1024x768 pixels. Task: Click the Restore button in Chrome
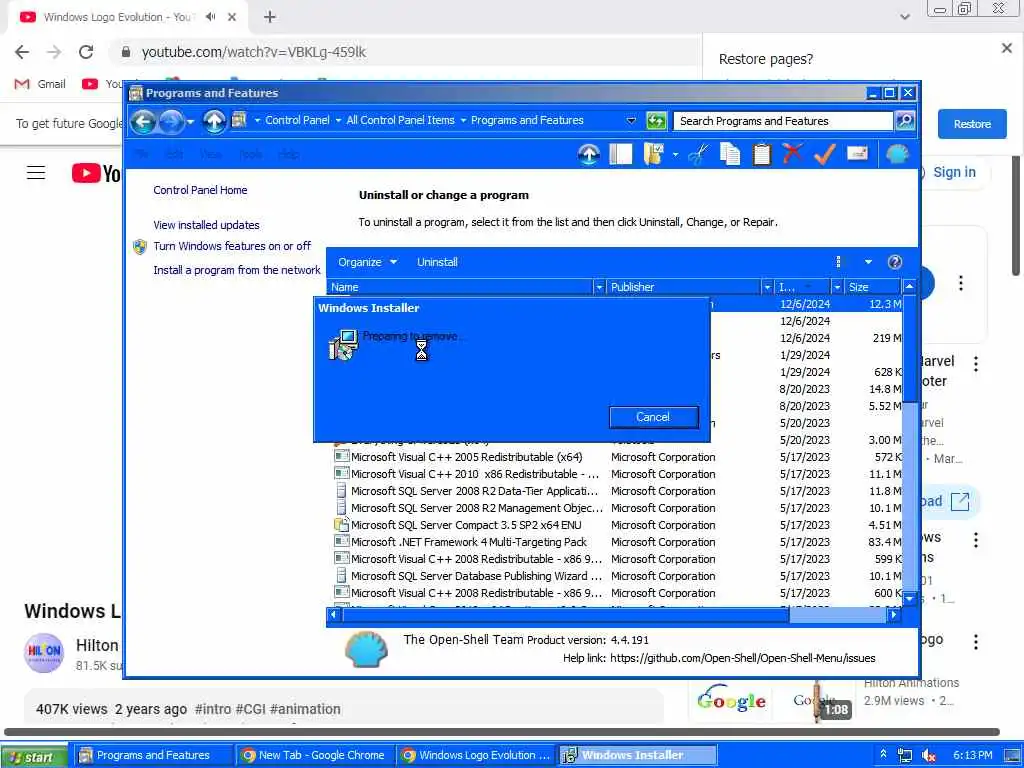click(972, 124)
